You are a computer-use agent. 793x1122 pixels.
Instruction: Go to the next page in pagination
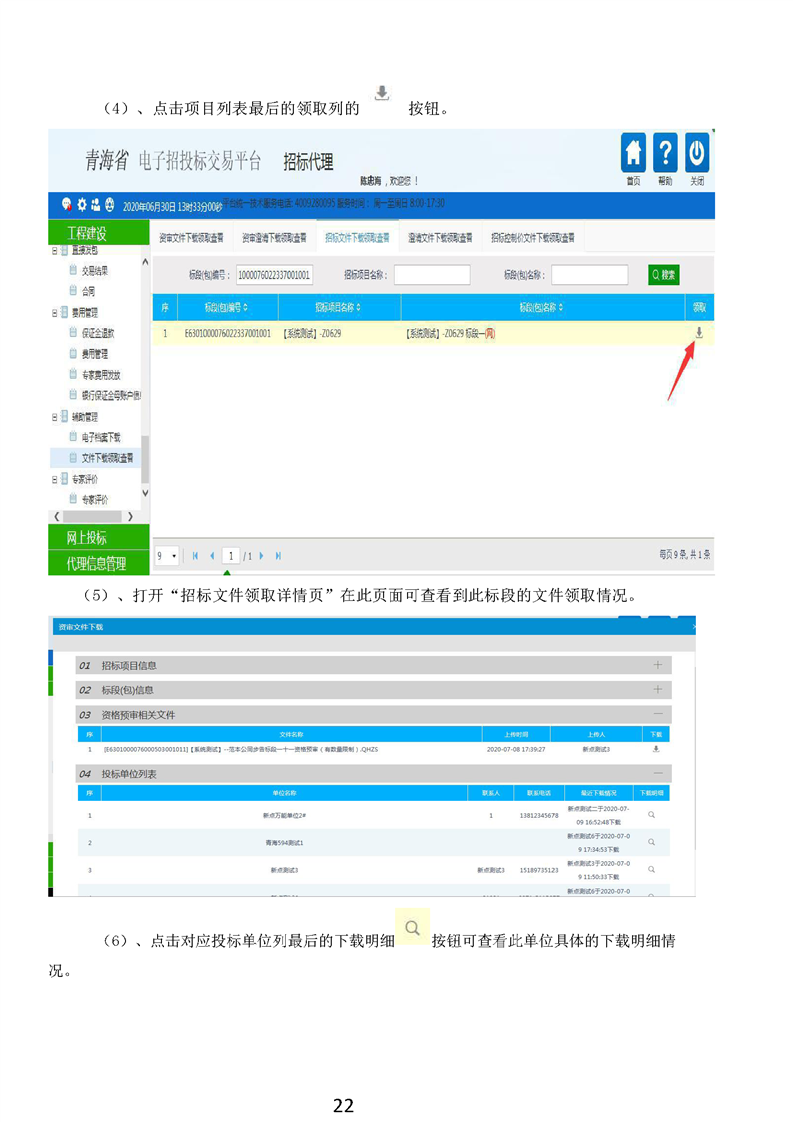[262, 555]
